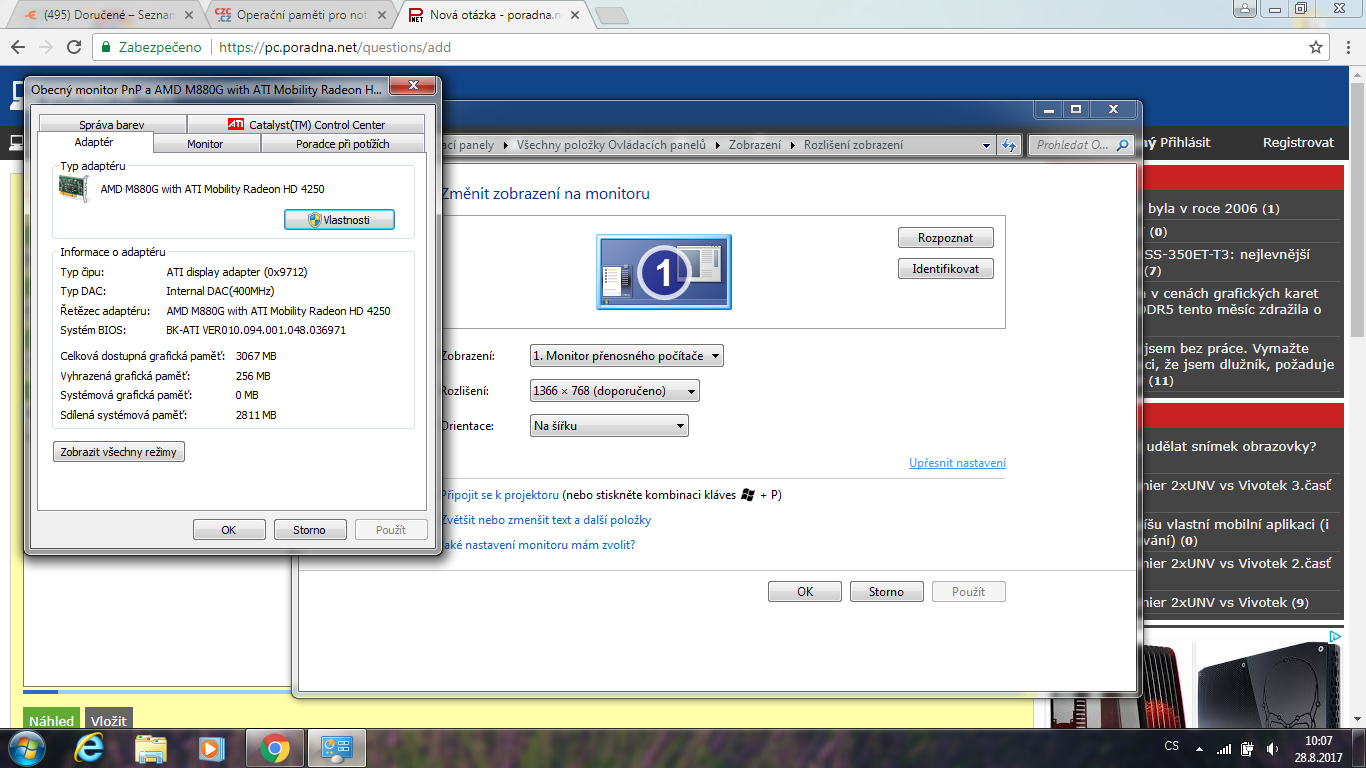This screenshot has height=768, width=1366.
Task: Click the Rozpoznat button
Action: (945, 238)
